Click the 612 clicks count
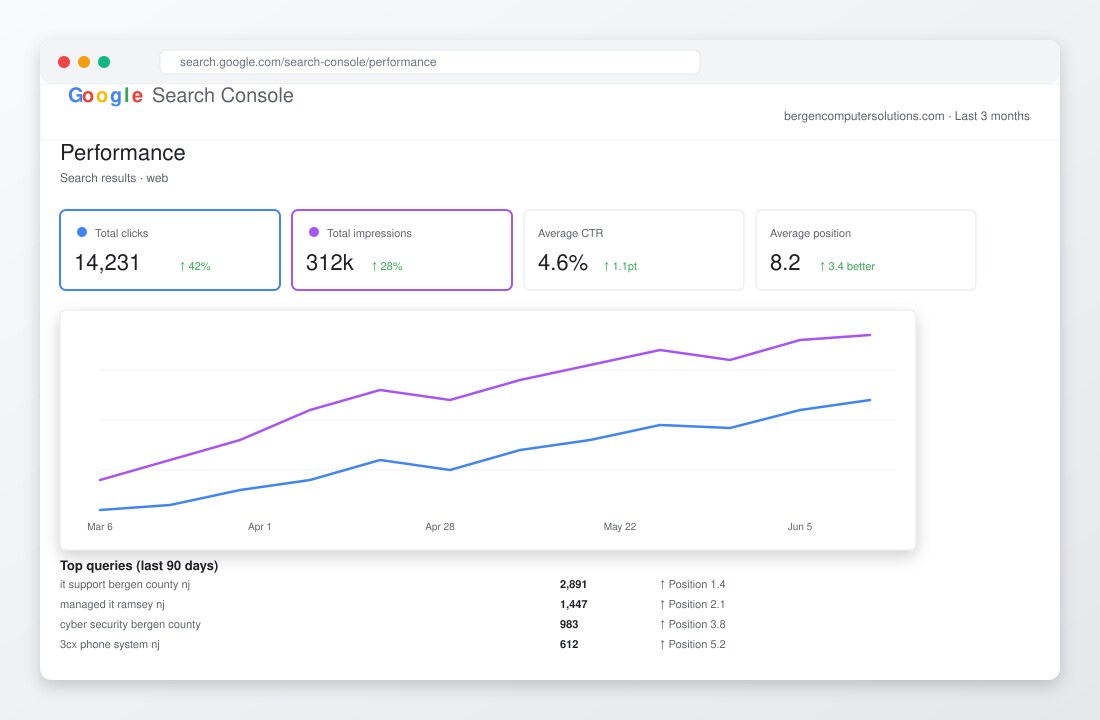The image size is (1100, 720). point(569,644)
